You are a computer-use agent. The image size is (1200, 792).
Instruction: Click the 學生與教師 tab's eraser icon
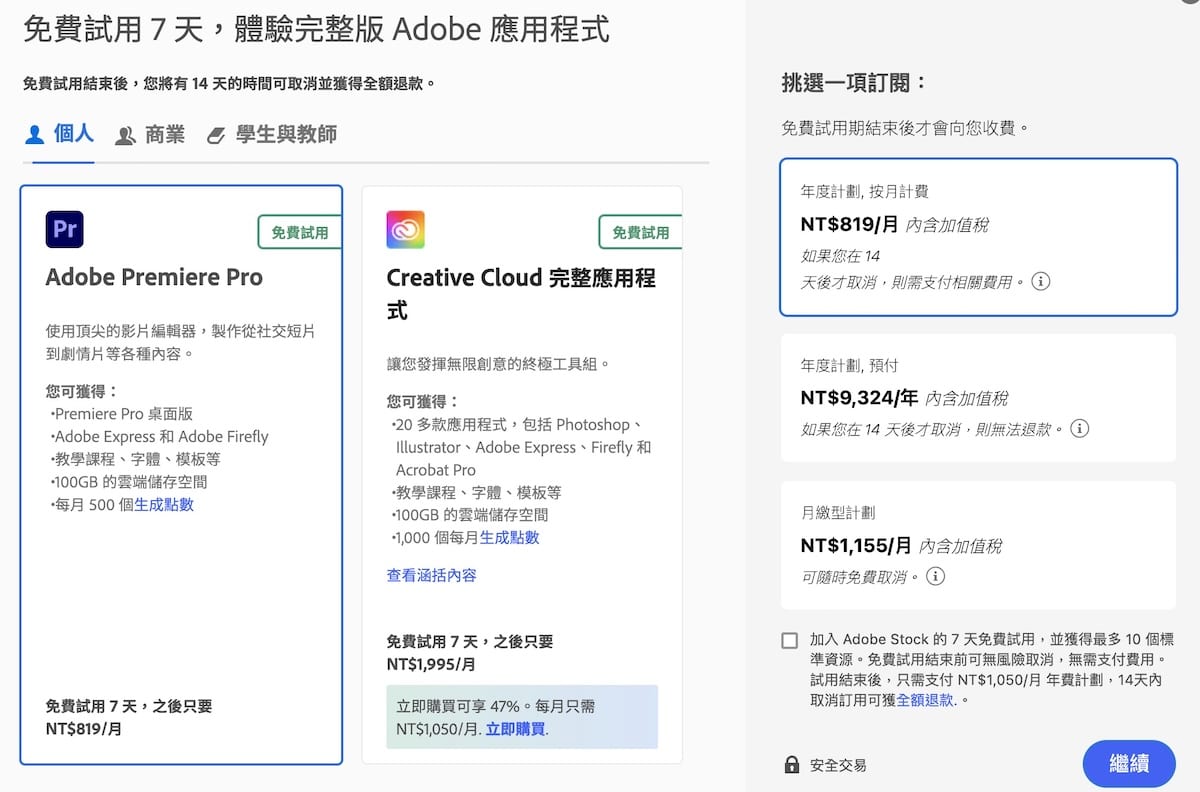[x=216, y=135]
